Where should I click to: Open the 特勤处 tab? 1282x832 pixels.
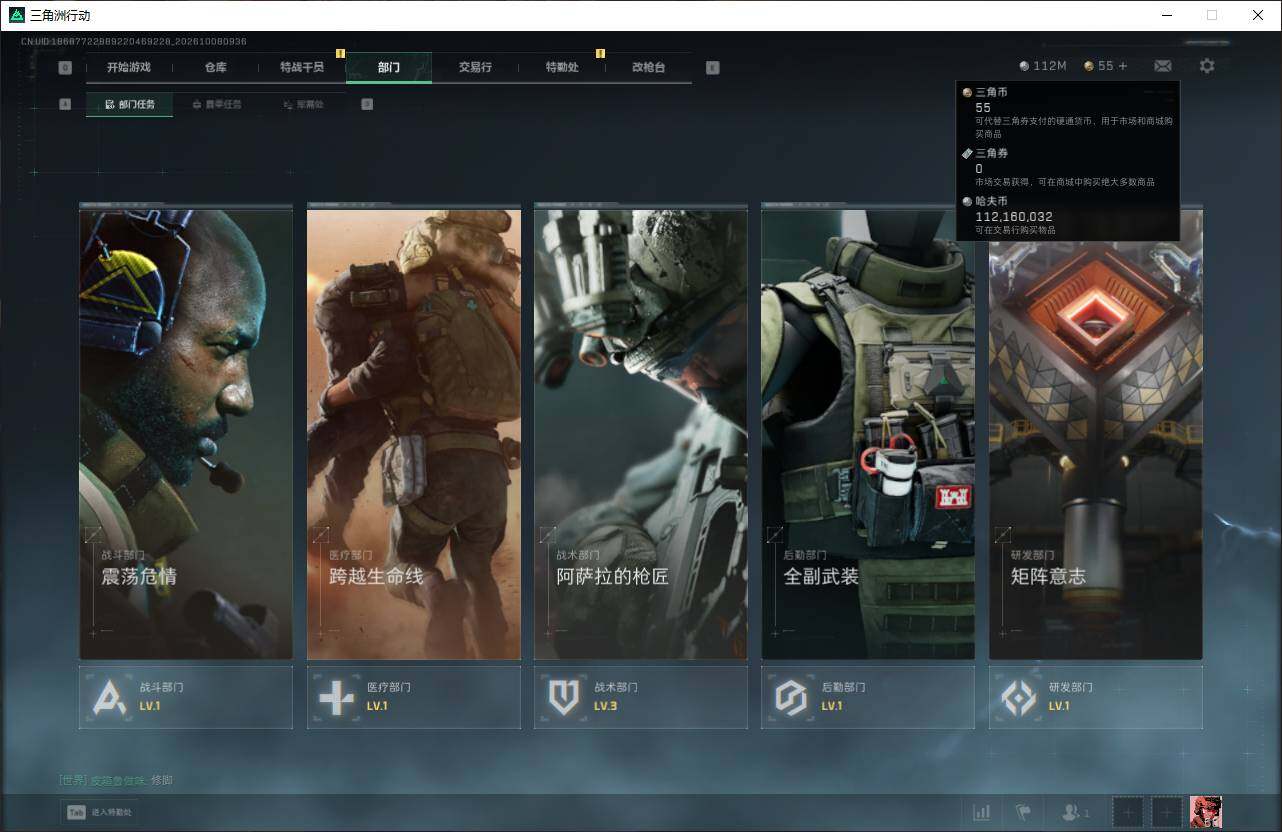click(562, 67)
